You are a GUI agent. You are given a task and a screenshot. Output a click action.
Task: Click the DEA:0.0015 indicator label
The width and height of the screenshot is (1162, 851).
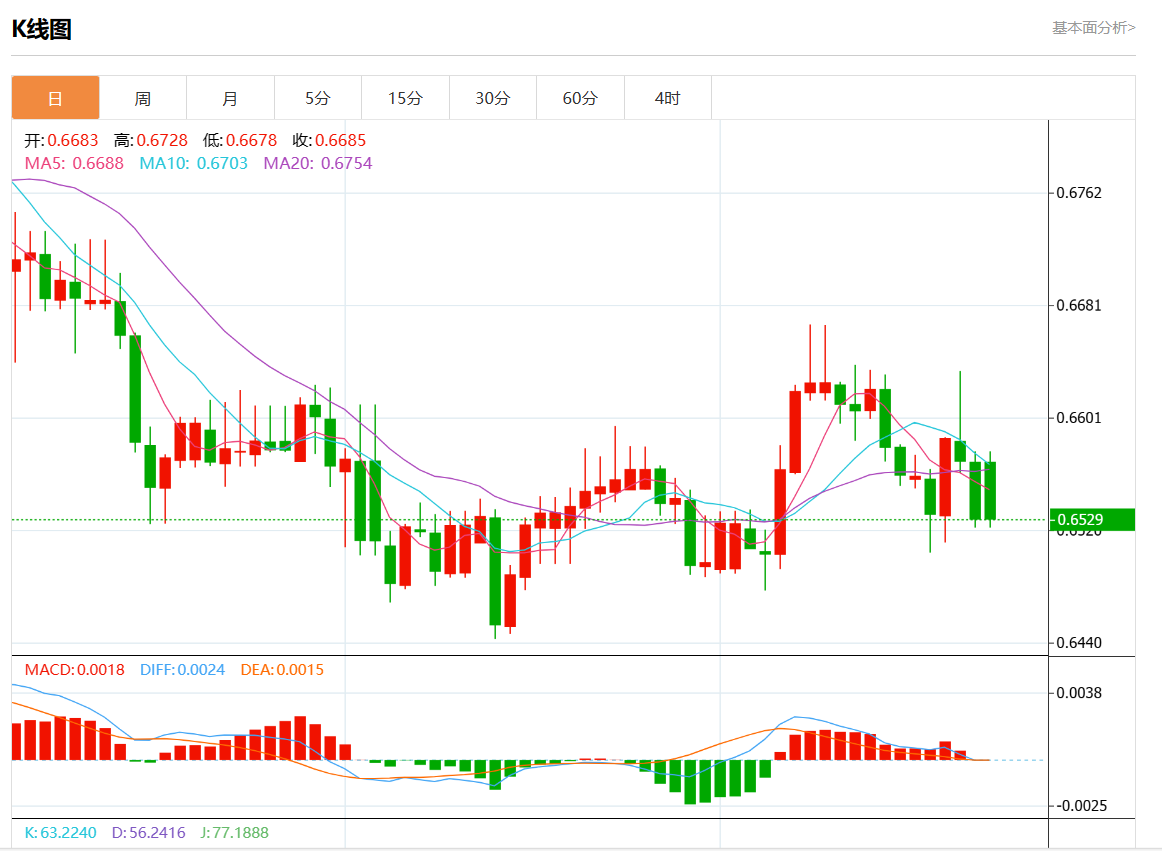pos(282,670)
